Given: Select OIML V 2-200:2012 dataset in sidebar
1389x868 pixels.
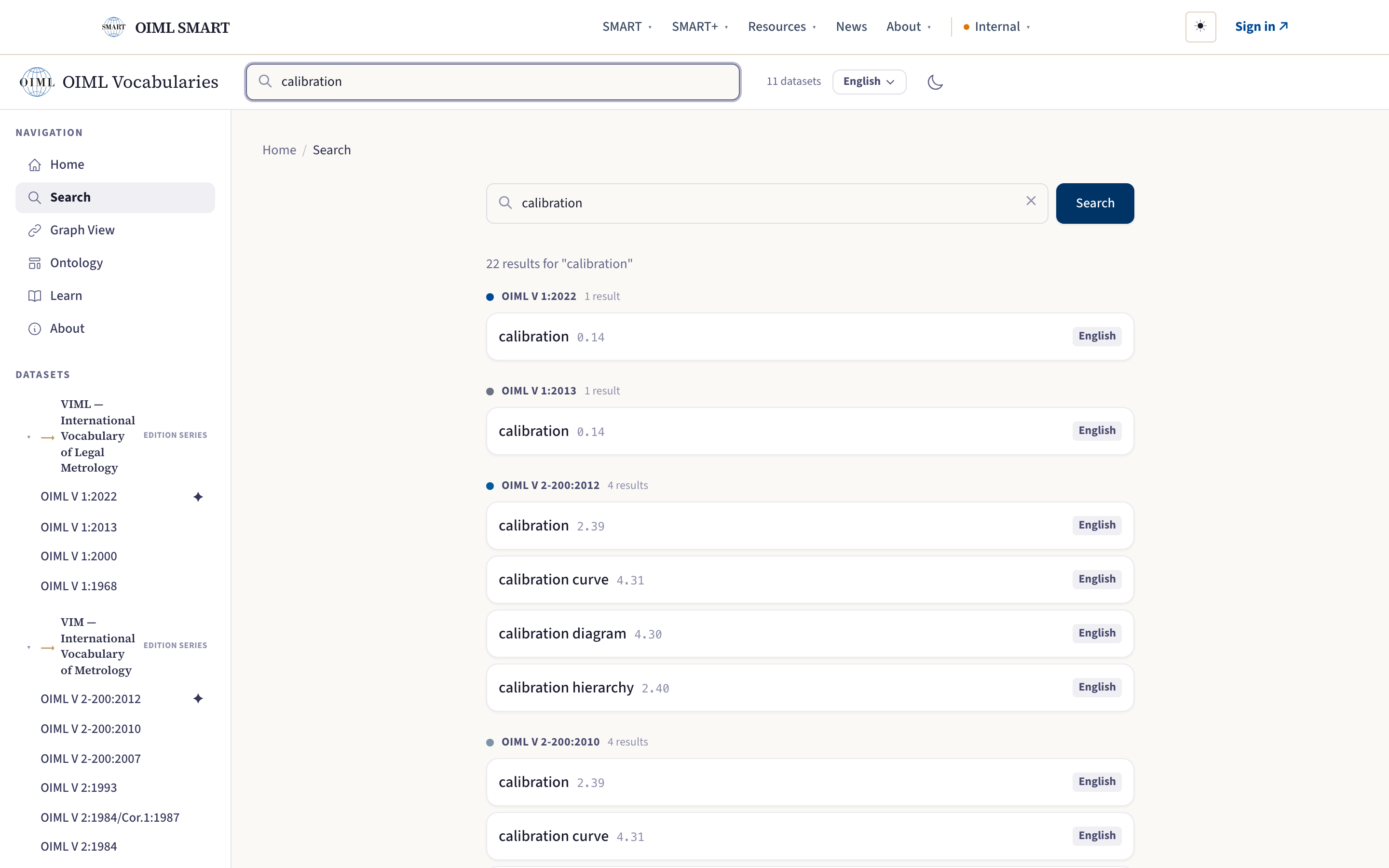Looking at the screenshot, I should coord(91,699).
